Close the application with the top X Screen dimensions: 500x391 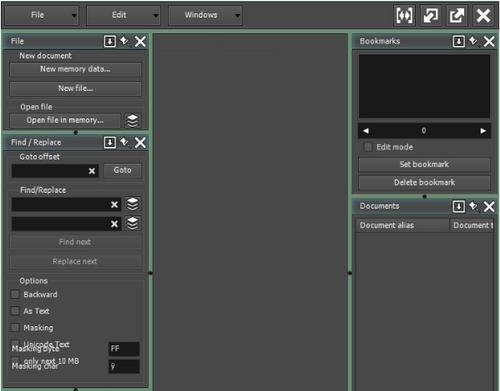point(483,15)
